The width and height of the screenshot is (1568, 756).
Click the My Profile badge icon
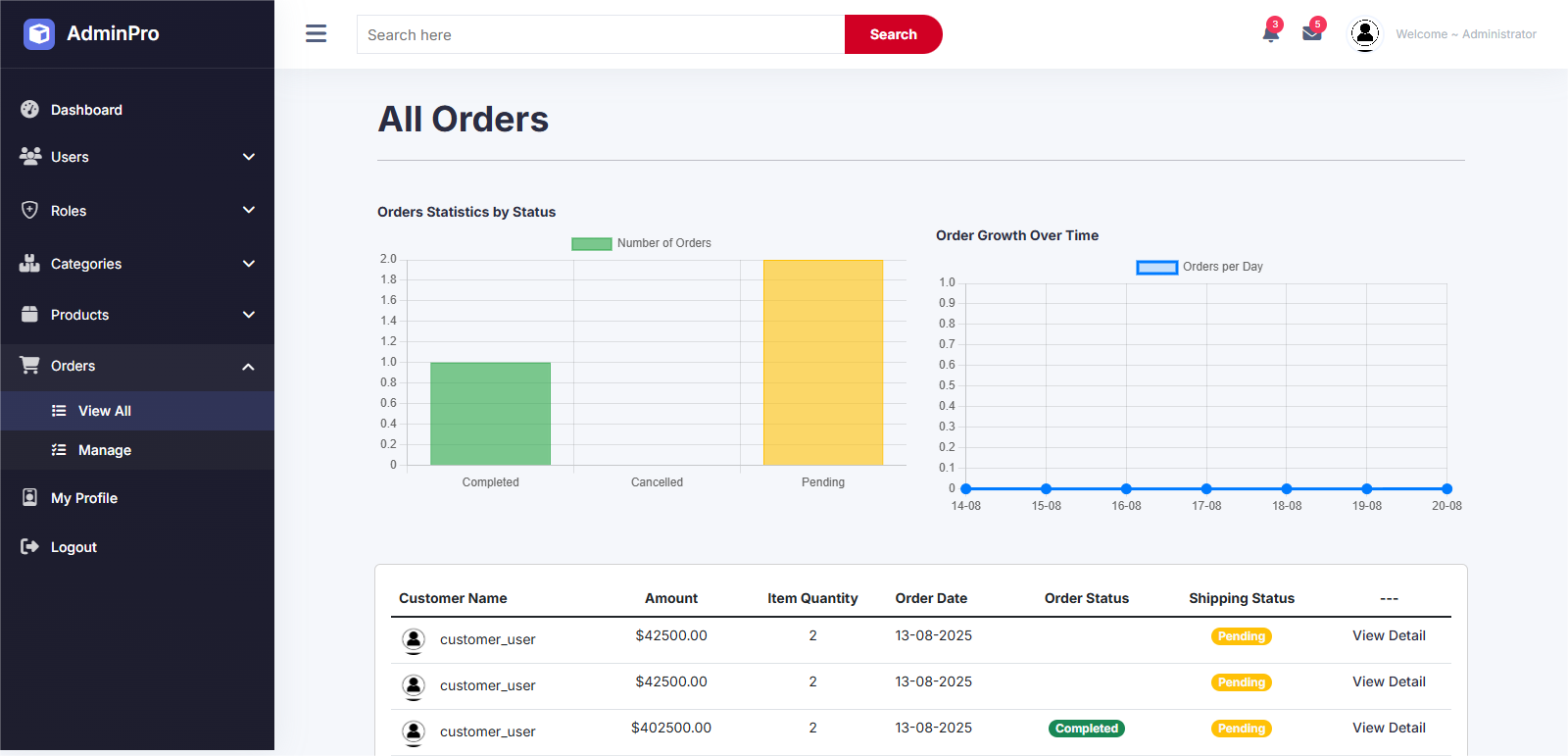click(x=30, y=498)
